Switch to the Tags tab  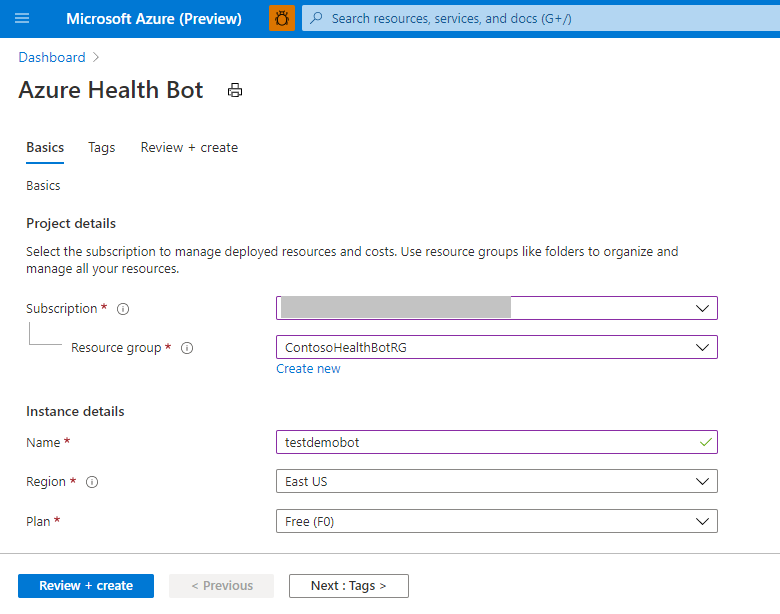101,148
